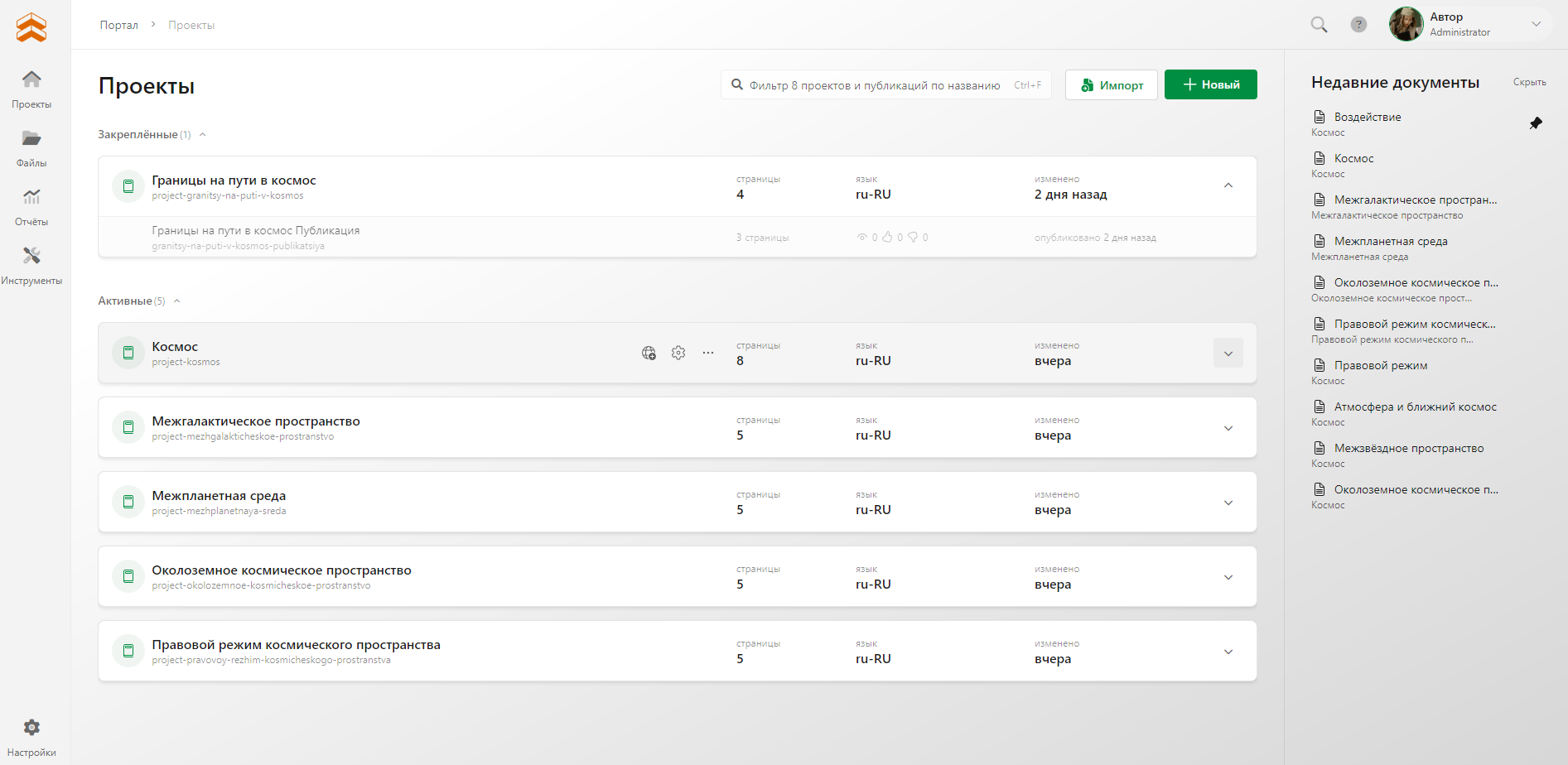Click the Импорт button

[x=1112, y=84]
